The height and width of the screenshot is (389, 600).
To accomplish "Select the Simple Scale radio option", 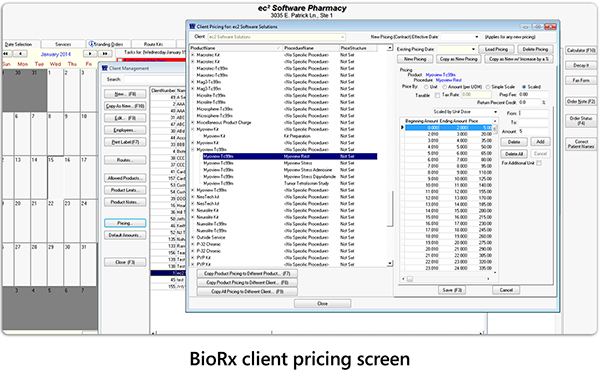I will [x=488, y=87].
